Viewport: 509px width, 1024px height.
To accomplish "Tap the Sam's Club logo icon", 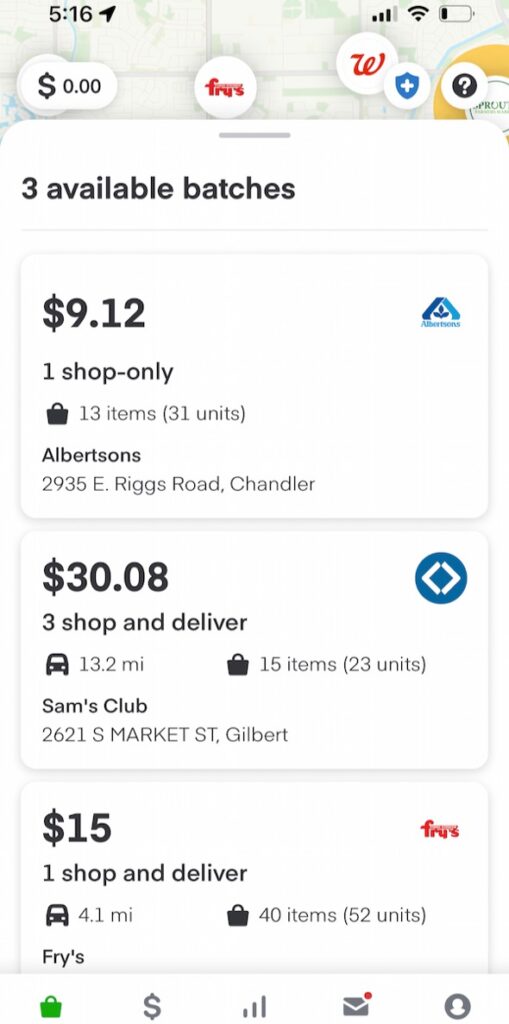I will coord(441,578).
